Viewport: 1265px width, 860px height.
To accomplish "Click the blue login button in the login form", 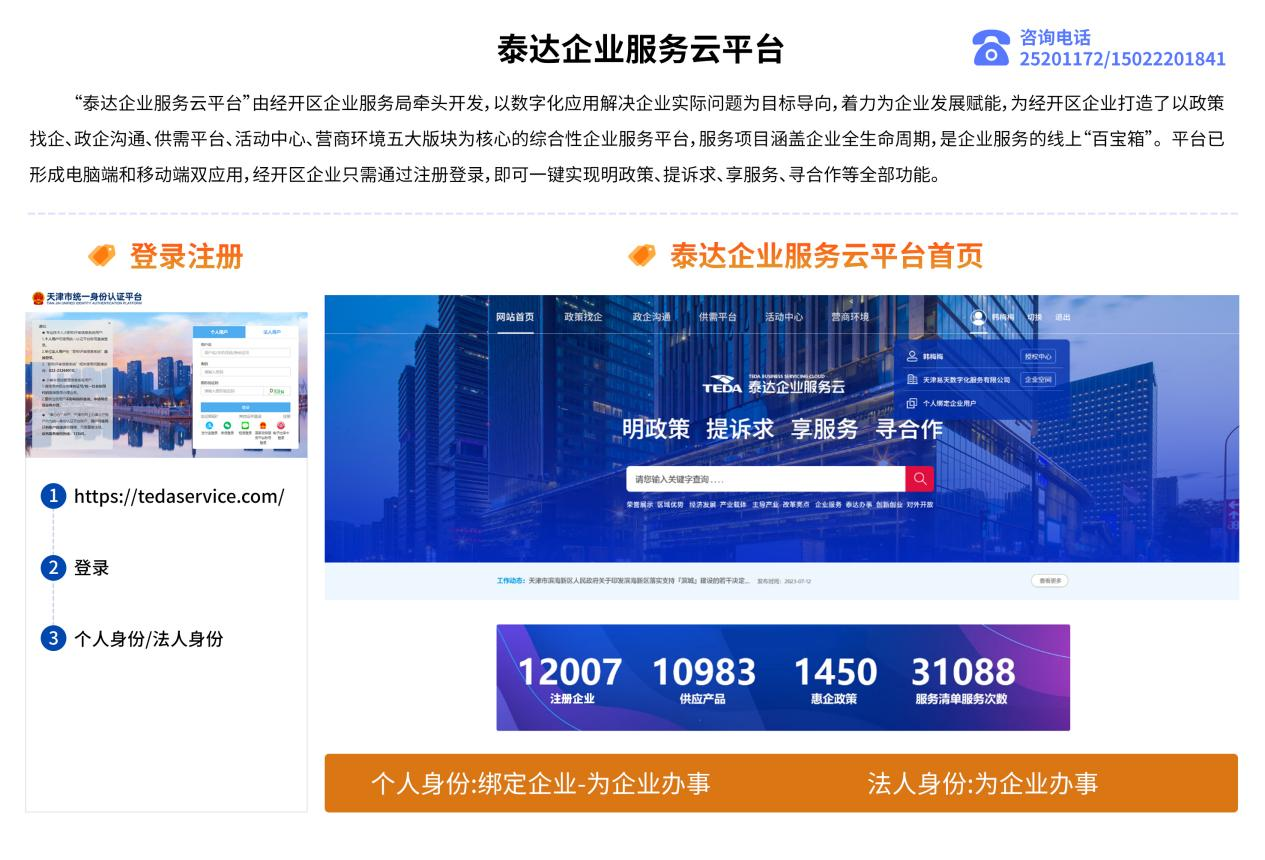I will pos(245,407).
